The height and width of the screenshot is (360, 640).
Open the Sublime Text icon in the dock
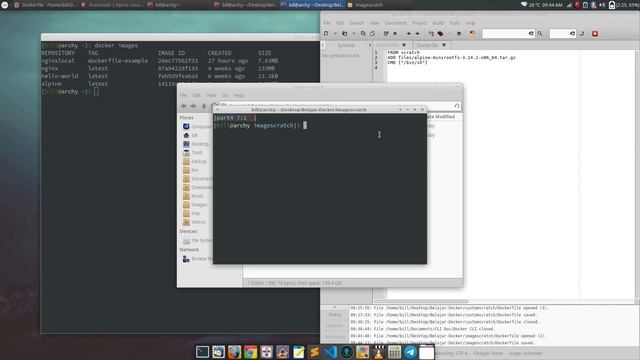tap(314, 352)
